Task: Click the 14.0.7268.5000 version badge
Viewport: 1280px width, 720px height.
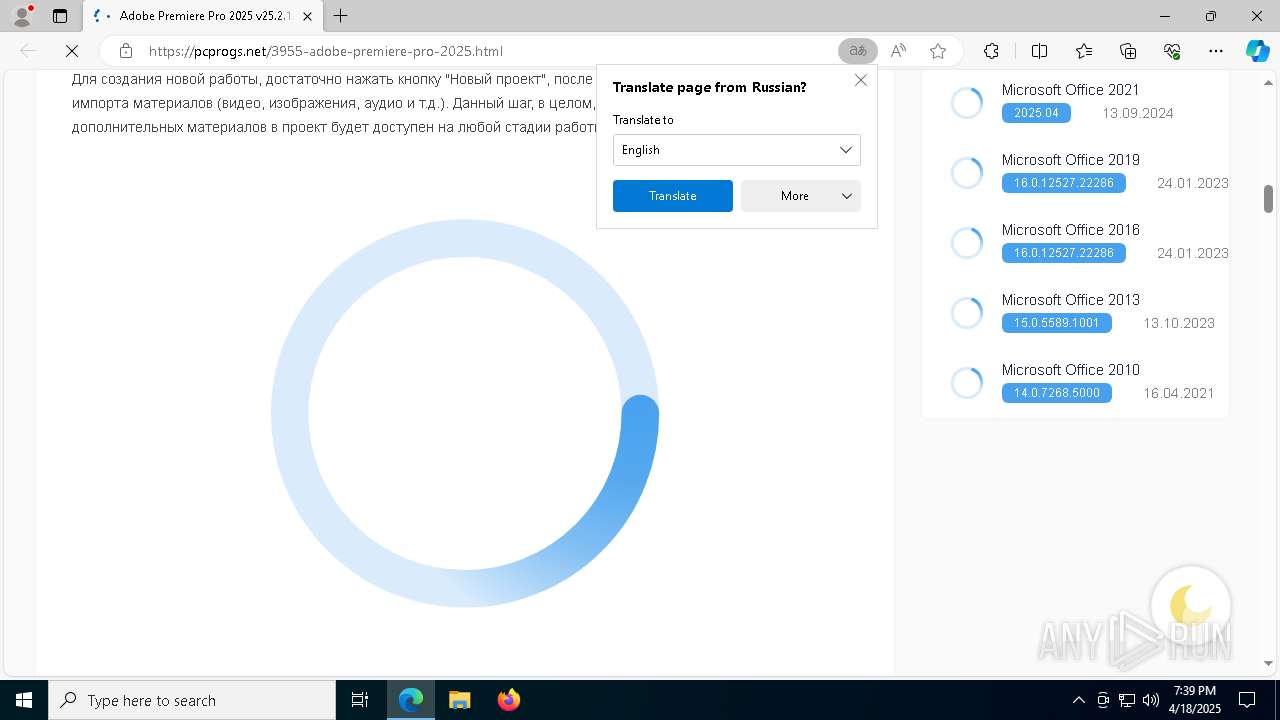Action: (x=1057, y=393)
